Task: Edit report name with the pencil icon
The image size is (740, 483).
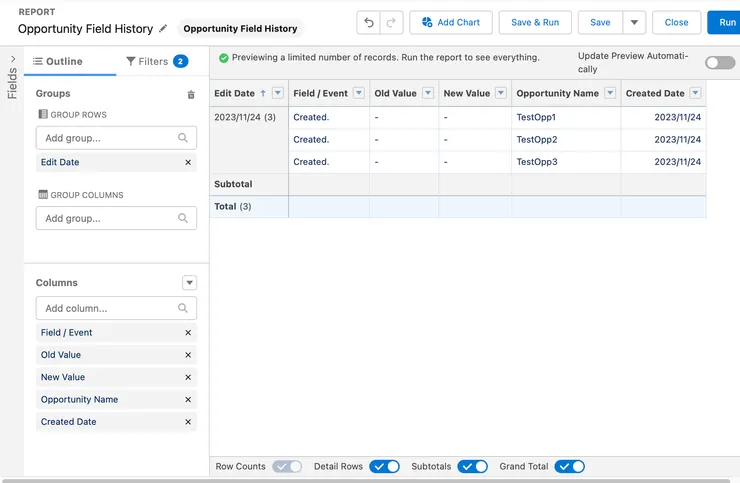Action: pyautogui.click(x=163, y=29)
